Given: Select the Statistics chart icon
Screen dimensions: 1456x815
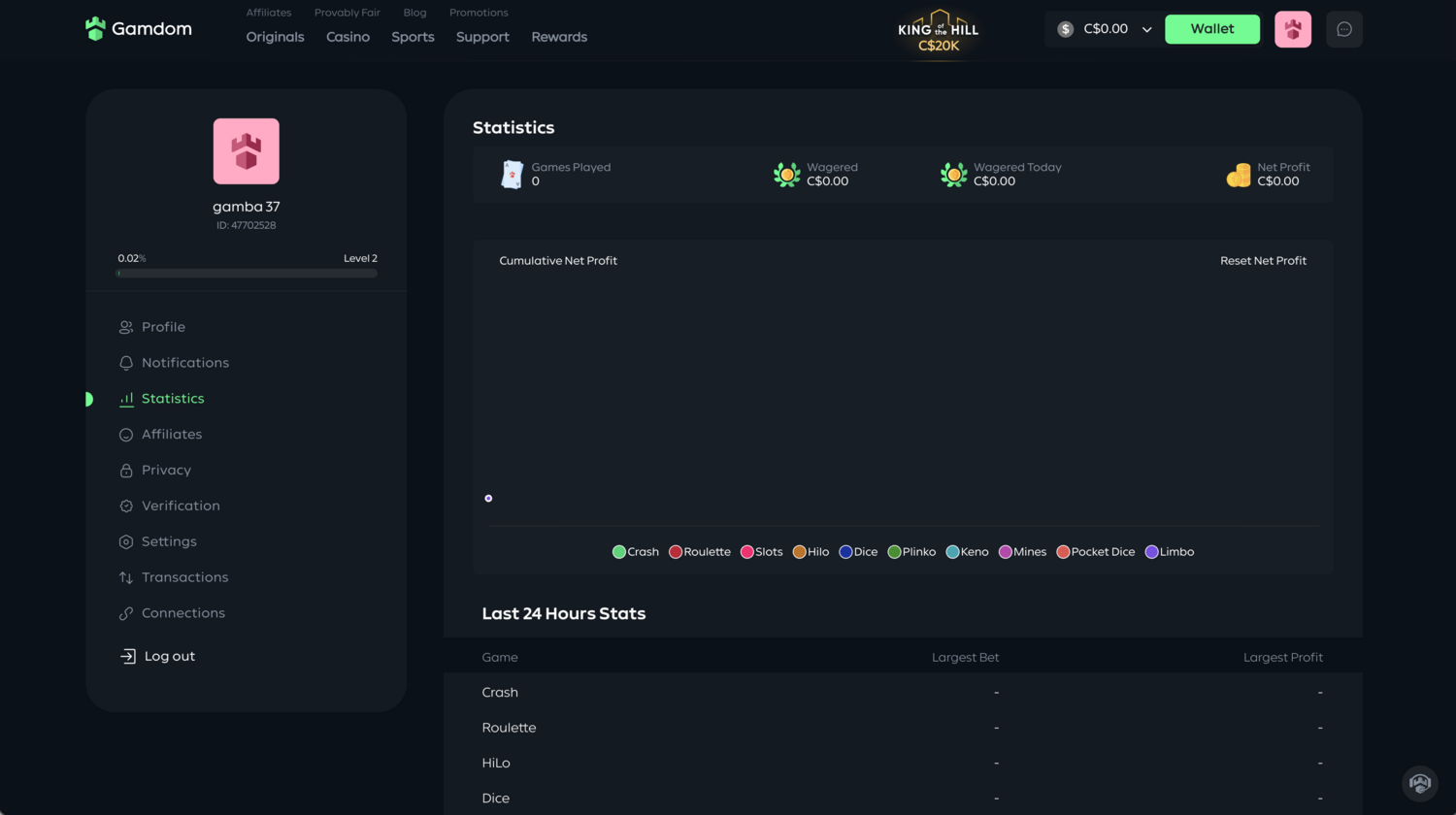Looking at the screenshot, I should pos(126,398).
